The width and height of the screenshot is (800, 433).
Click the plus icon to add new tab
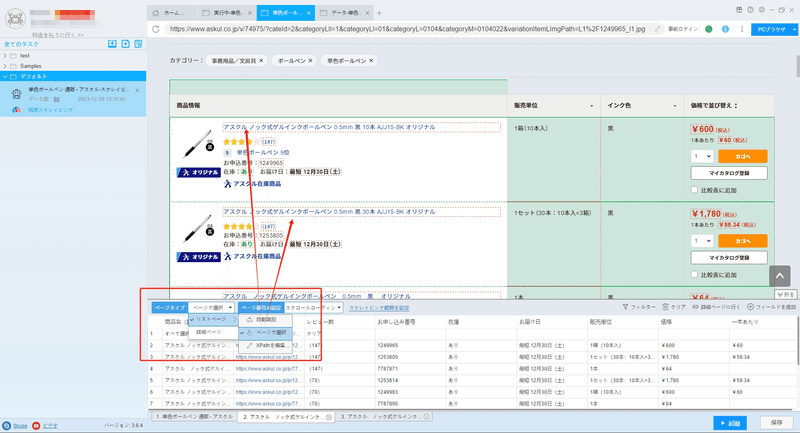point(379,13)
